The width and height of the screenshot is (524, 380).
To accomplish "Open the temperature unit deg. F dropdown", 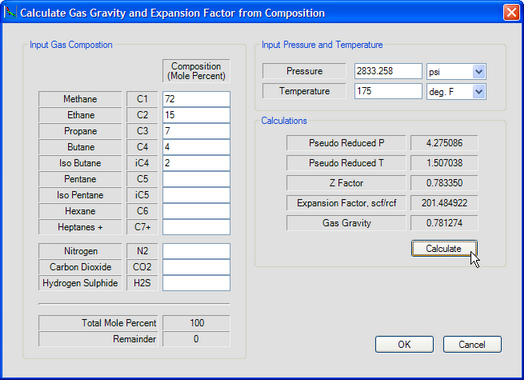I will point(479,92).
